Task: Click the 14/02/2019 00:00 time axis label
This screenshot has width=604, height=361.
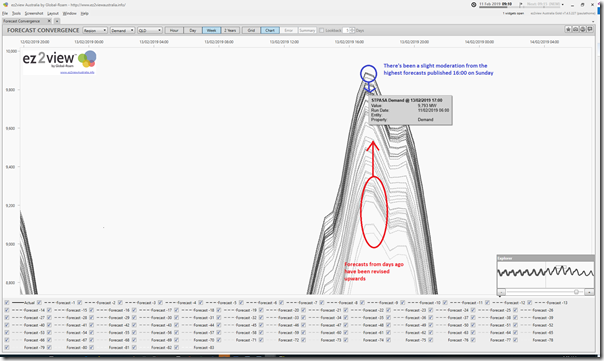Action: click(479, 42)
